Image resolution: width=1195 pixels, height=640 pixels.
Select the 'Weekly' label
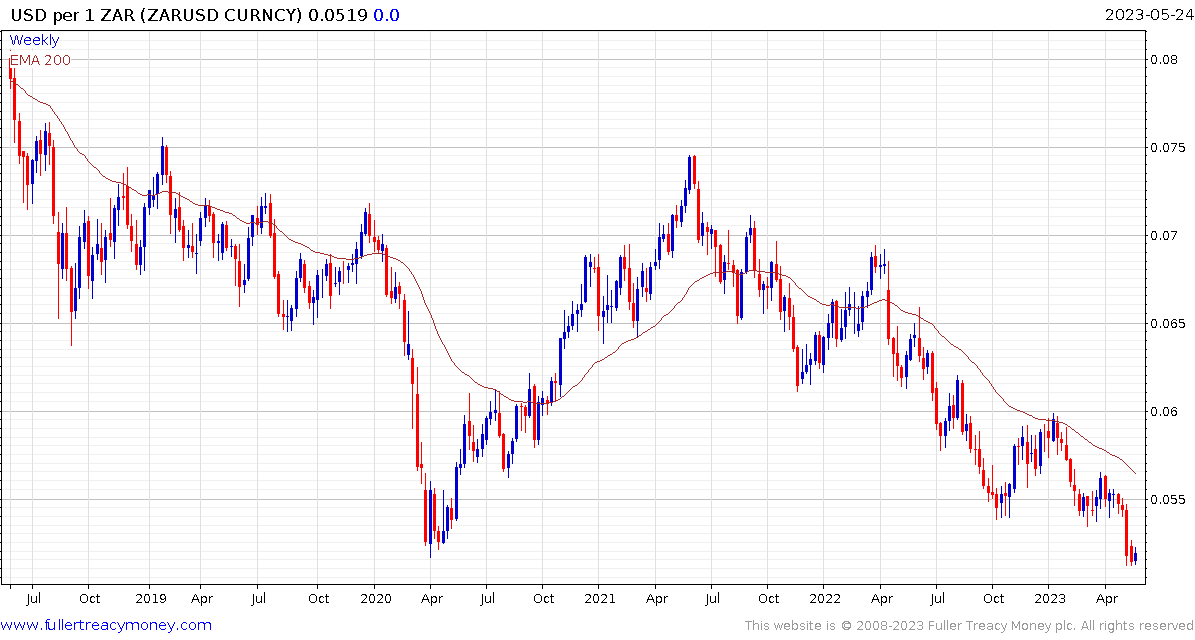[34, 40]
